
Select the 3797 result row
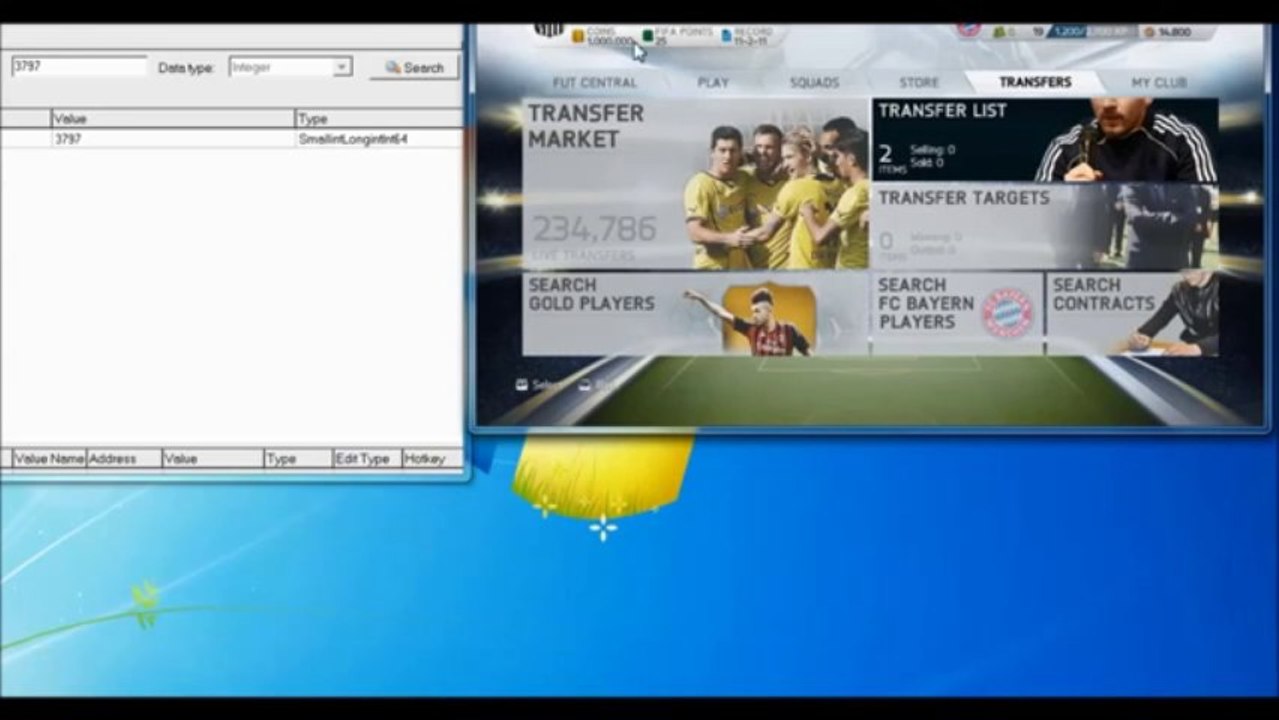coord(231,139)
